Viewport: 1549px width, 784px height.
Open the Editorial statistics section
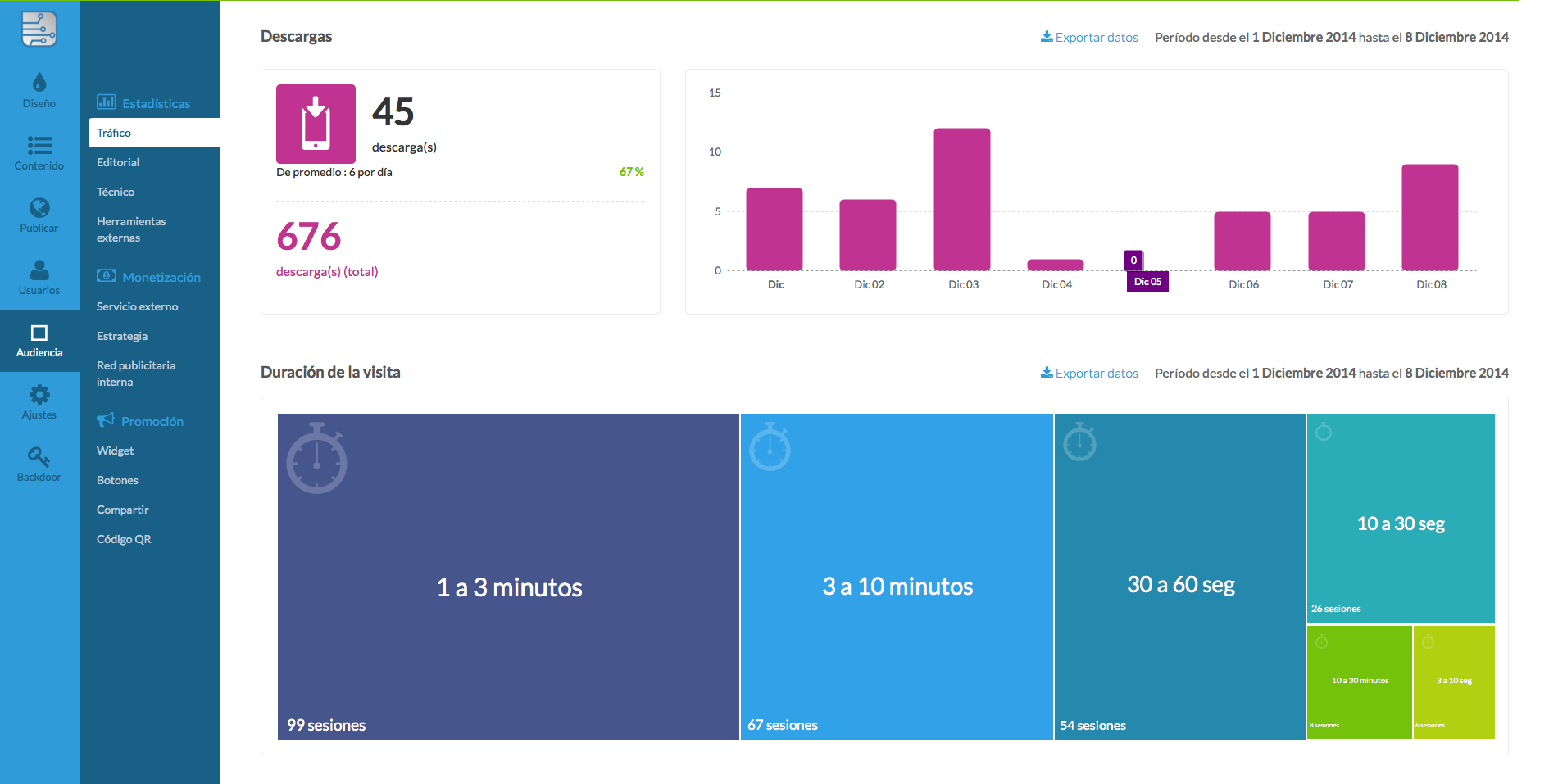118,162
